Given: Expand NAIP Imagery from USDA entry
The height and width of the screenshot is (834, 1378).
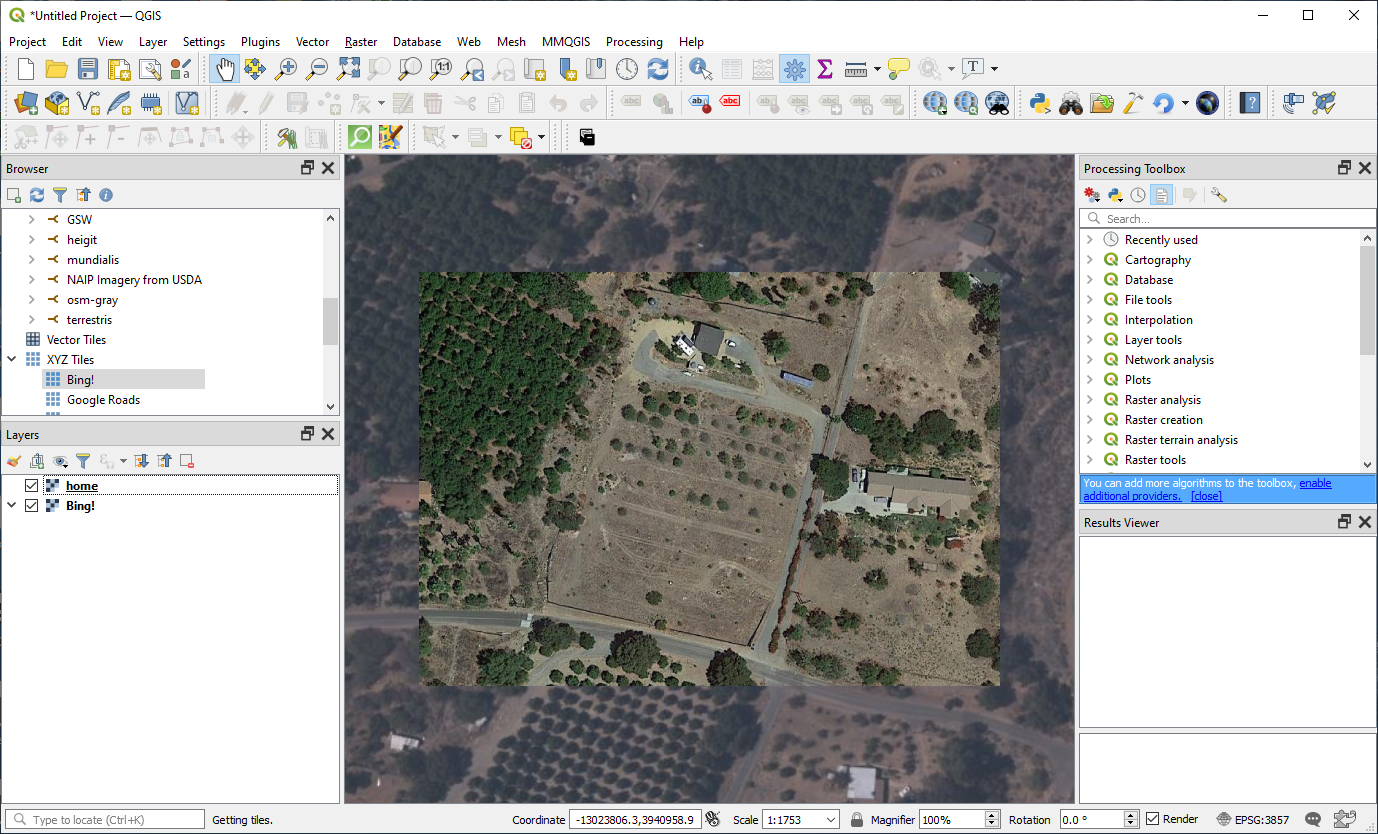Looking at the screenshot, I should coord(31,279).
